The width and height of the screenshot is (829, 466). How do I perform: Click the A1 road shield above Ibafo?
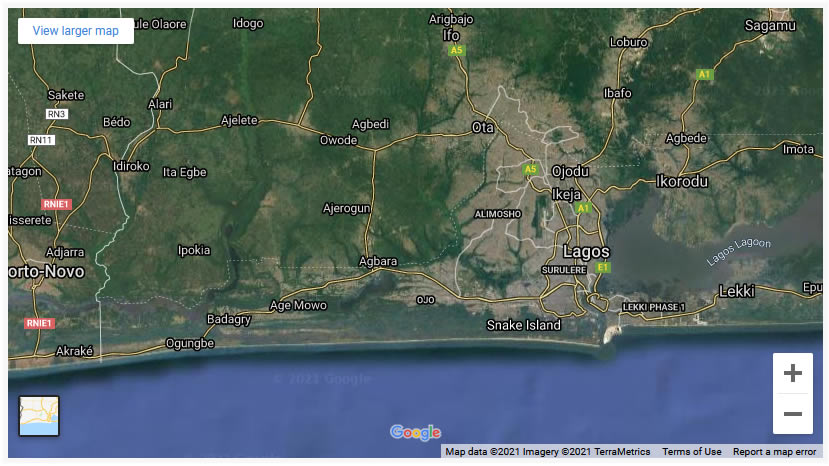click(x=704, y=74)
